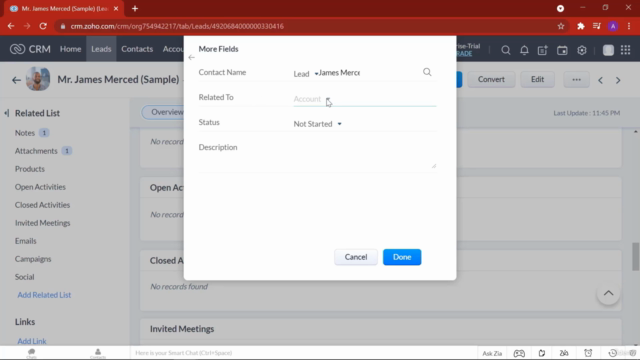The image size is (640, 360).
Task: Select Closed Activities in Related List
Action: [x=42, y=205]
